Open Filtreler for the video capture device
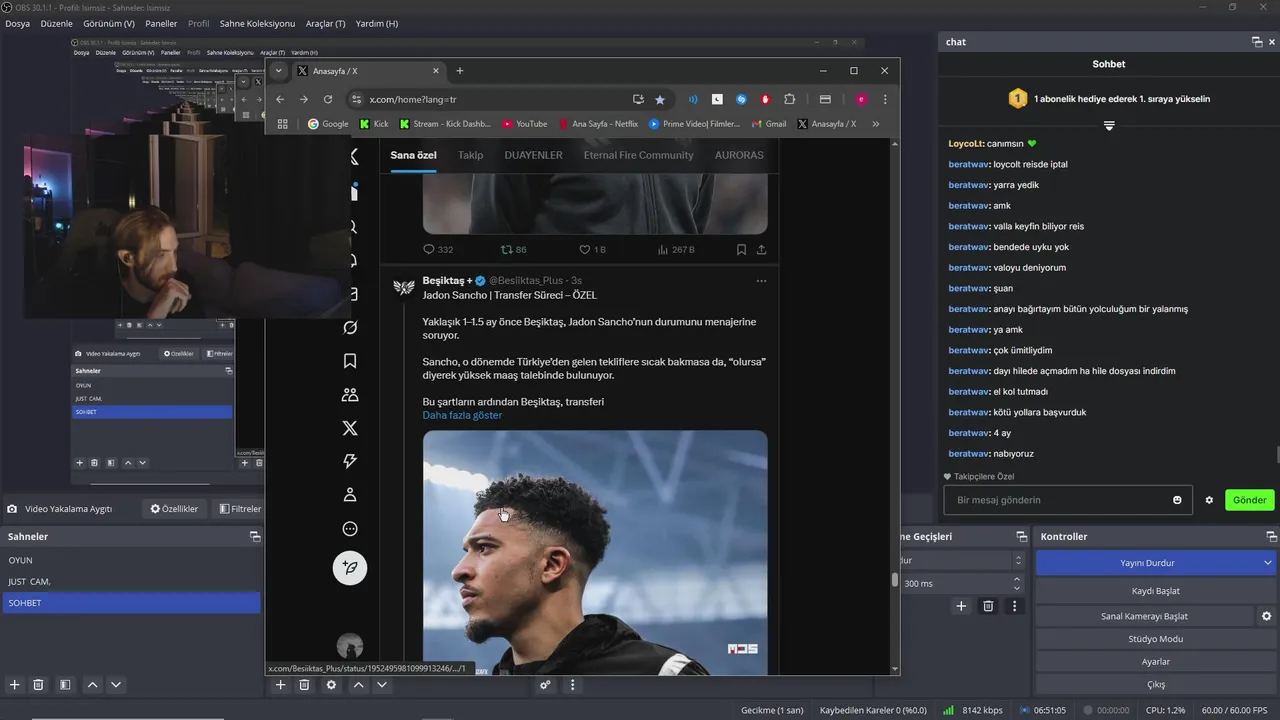Viewport: 1280px width, 720px height. click(240, 509)
